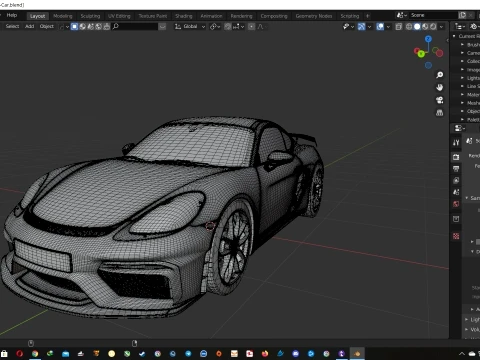
Task: Open the pivot point dropdown
Action: coord(215,26)
